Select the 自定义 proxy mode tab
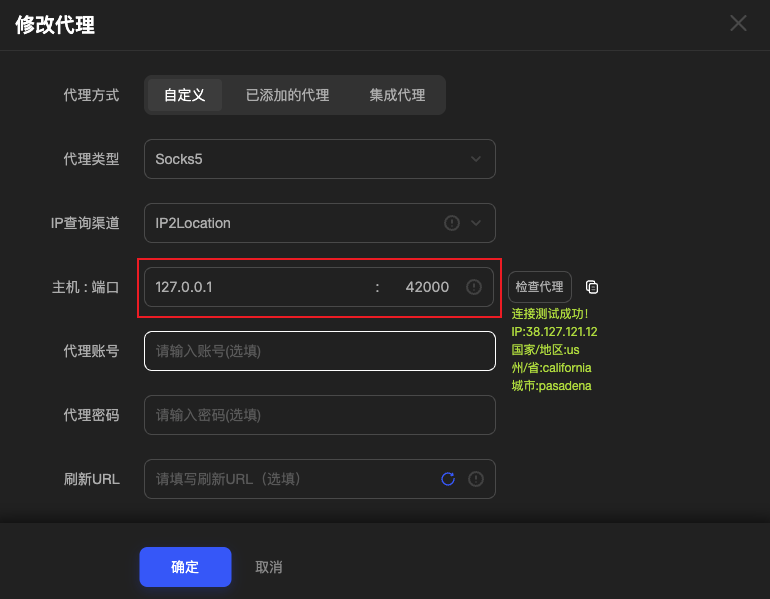 185,95
